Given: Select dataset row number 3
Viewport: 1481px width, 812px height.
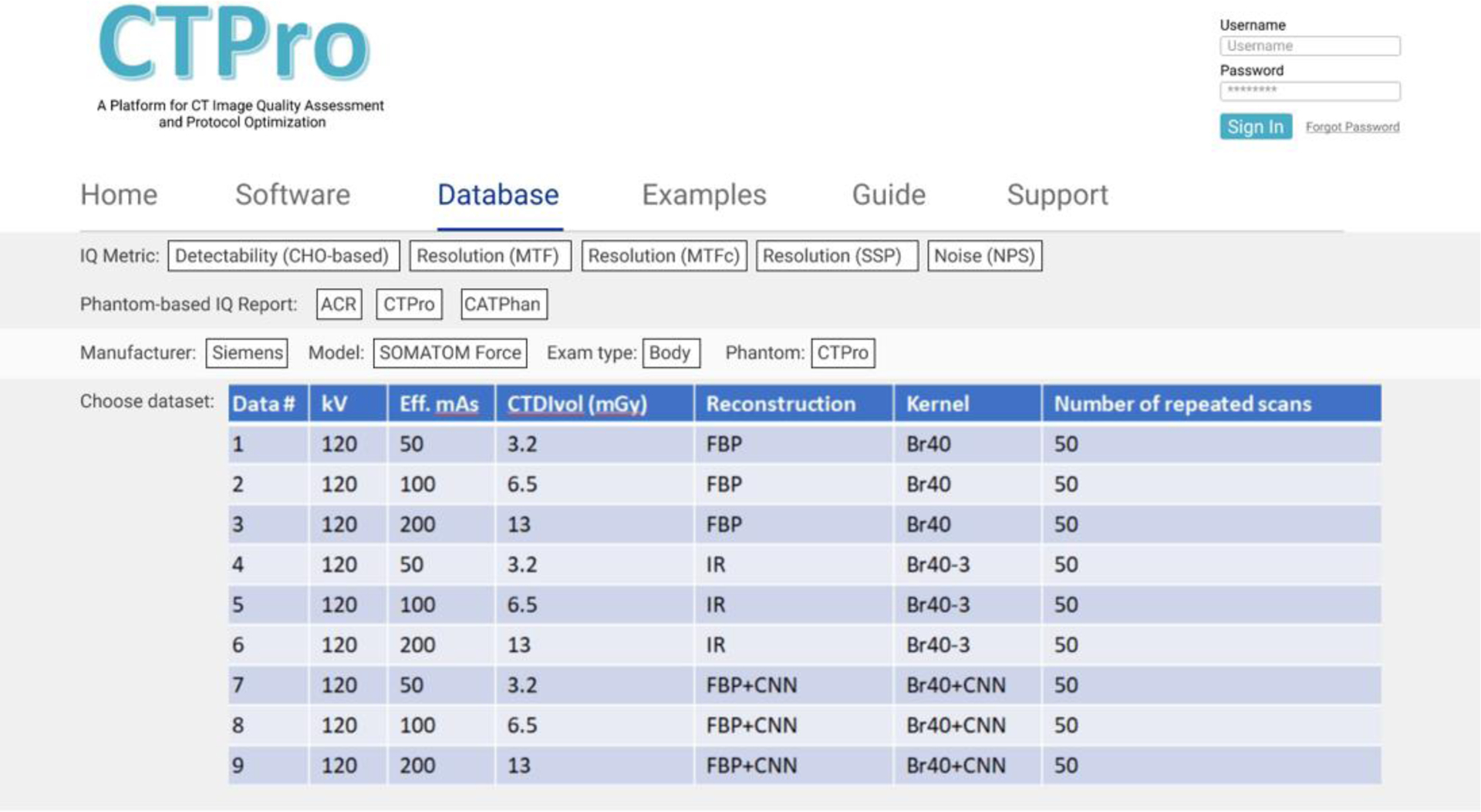Looking at the screenshot, I should tap(805, 524).
